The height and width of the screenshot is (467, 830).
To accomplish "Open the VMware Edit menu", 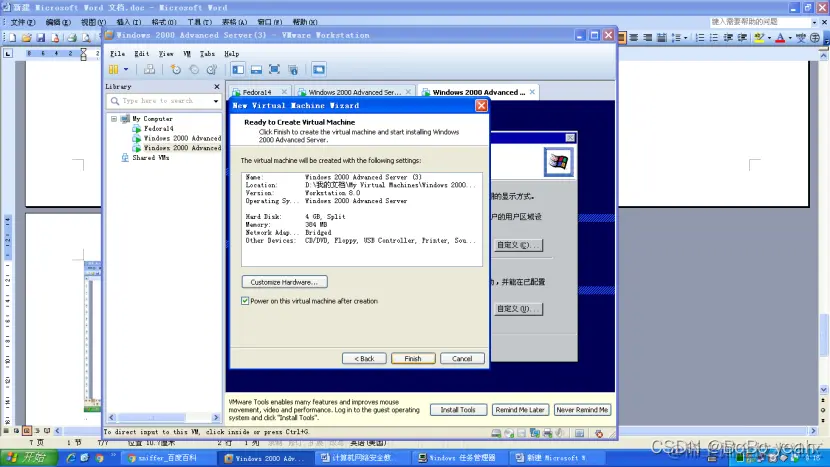I will (141, 53).
